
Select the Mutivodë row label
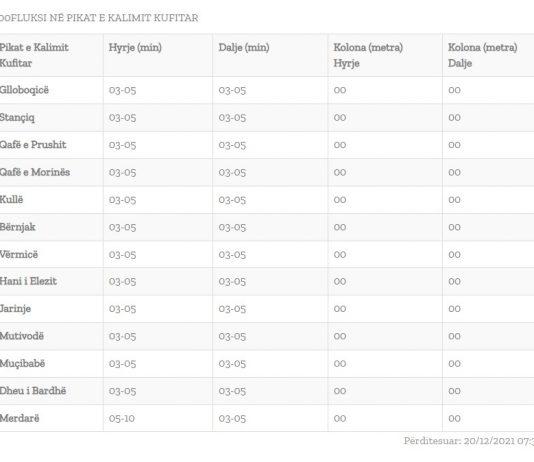tap(22, 336)
